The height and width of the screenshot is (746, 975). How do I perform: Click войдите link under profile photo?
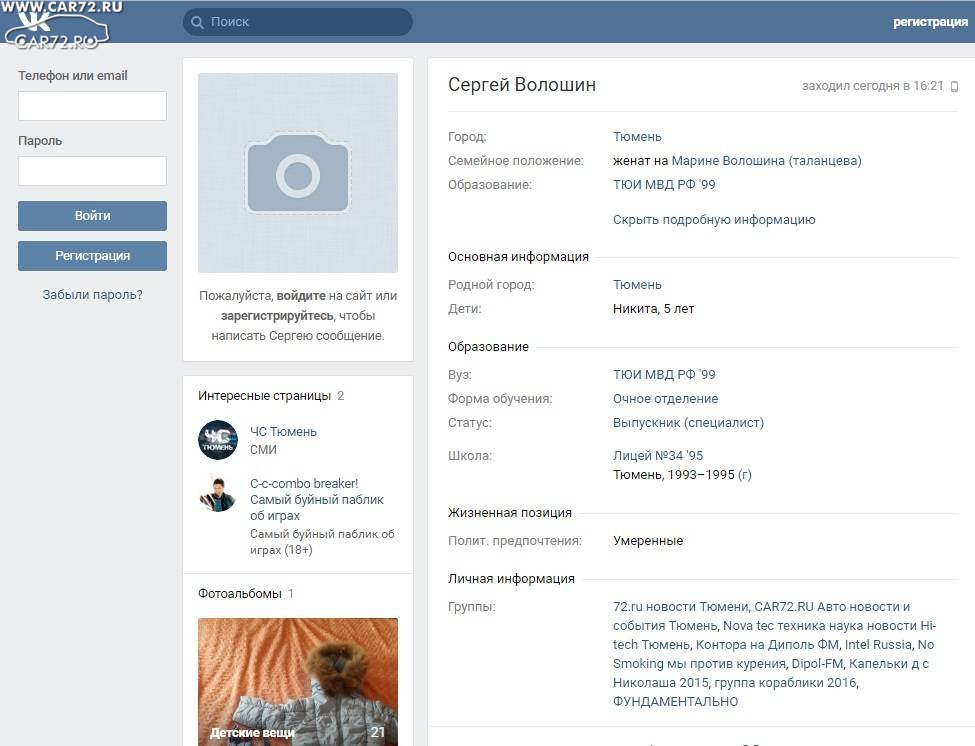pos(301,296)
